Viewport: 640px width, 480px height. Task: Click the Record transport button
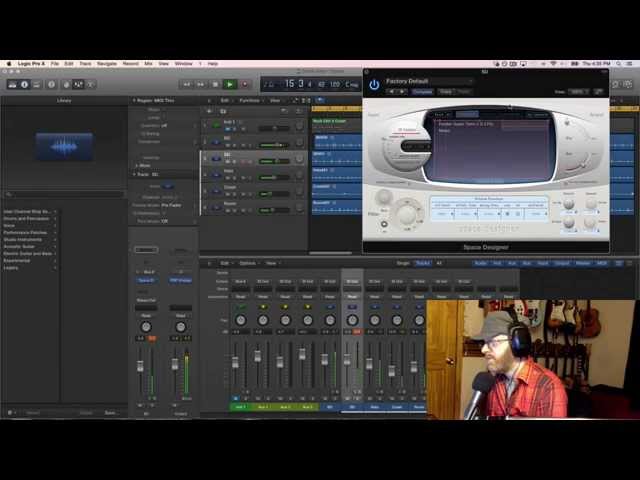coord(244,84)
